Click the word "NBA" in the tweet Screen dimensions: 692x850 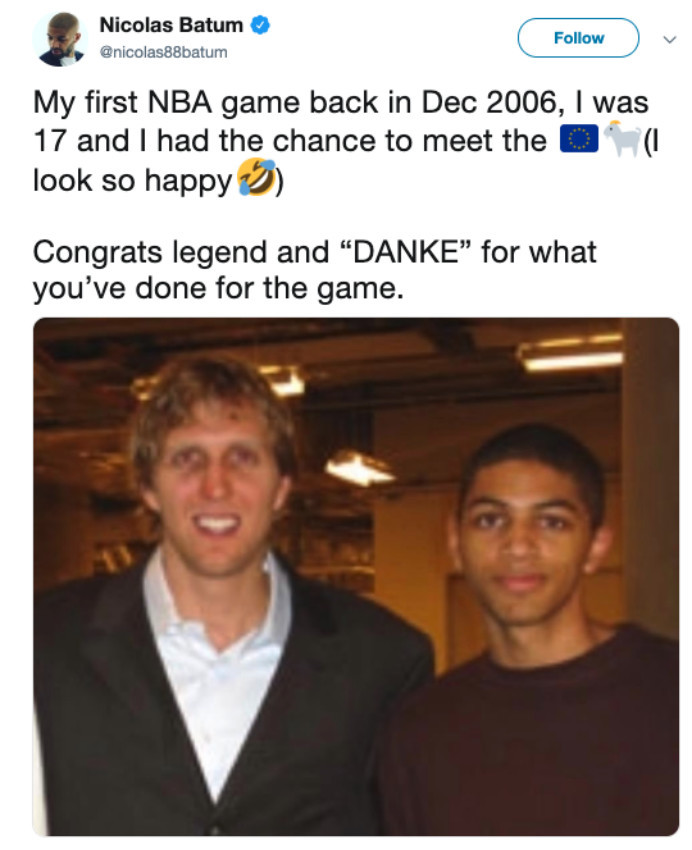(x=179, y=102)
